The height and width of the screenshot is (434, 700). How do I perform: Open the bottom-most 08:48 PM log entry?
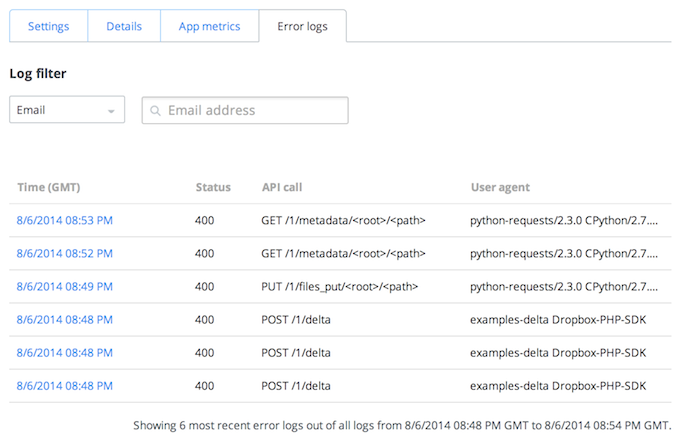click(64, 385)
